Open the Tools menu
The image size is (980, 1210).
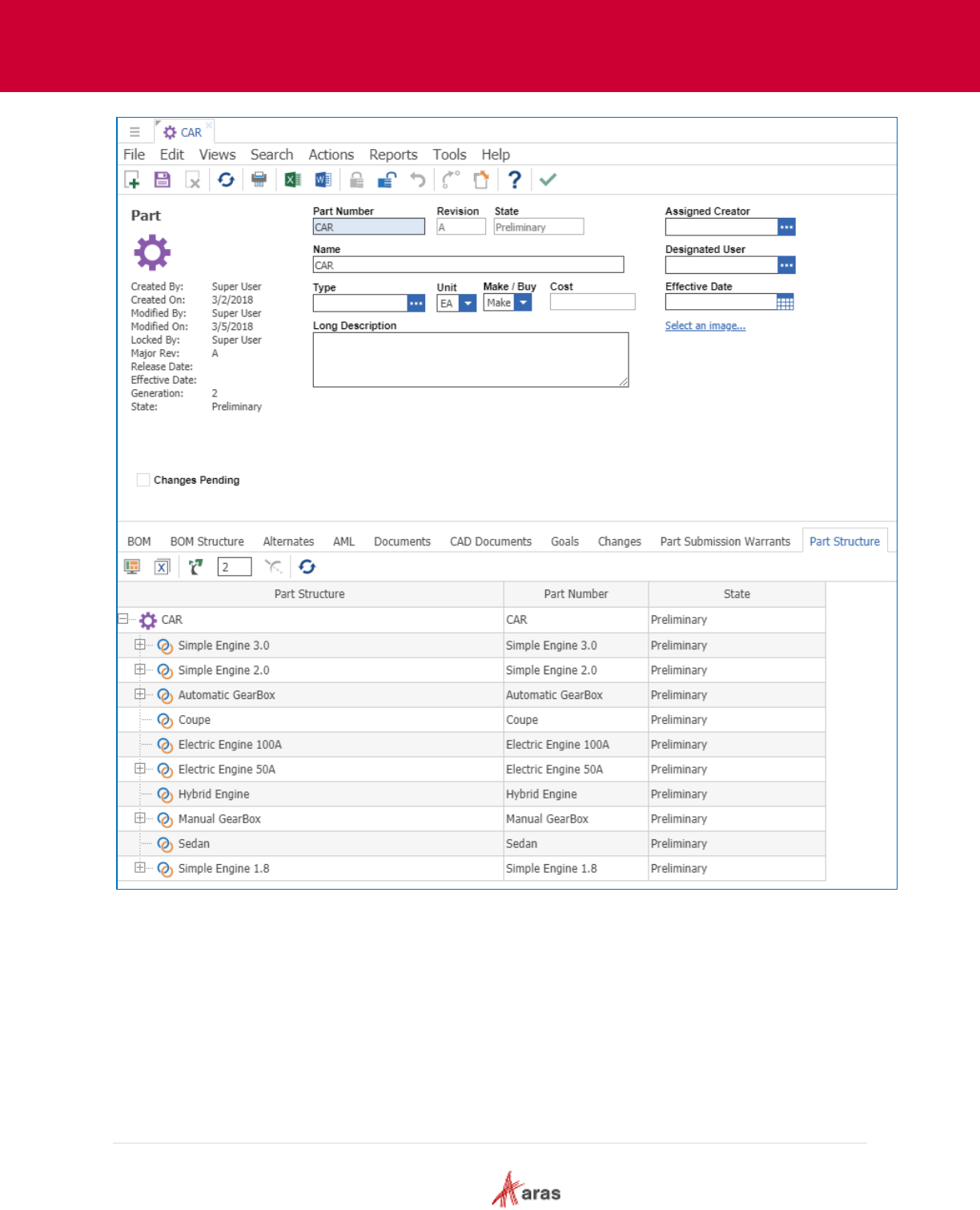(x=450, y=155)
